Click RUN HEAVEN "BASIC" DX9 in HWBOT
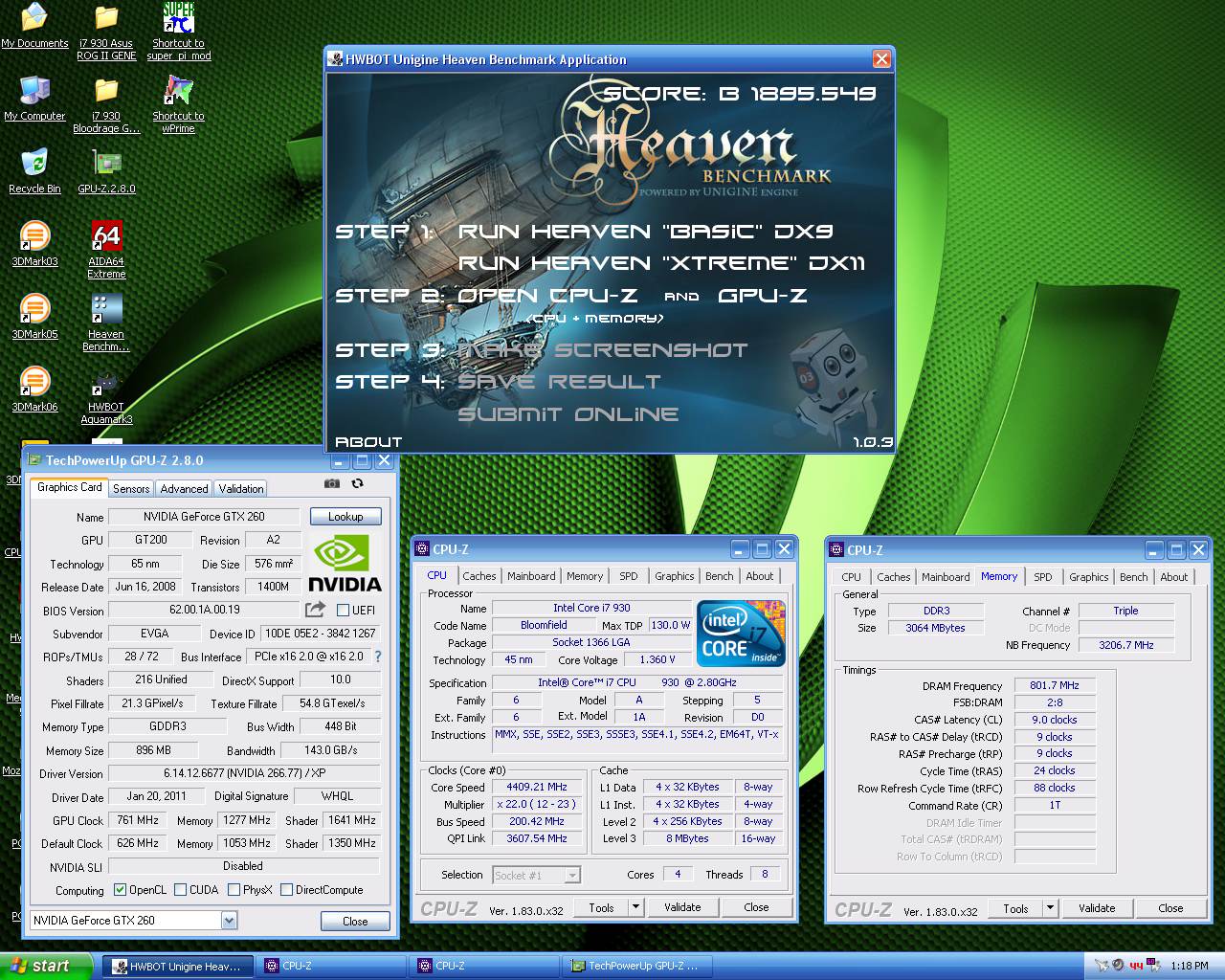The image size is (1225, 980). point(646,232)
